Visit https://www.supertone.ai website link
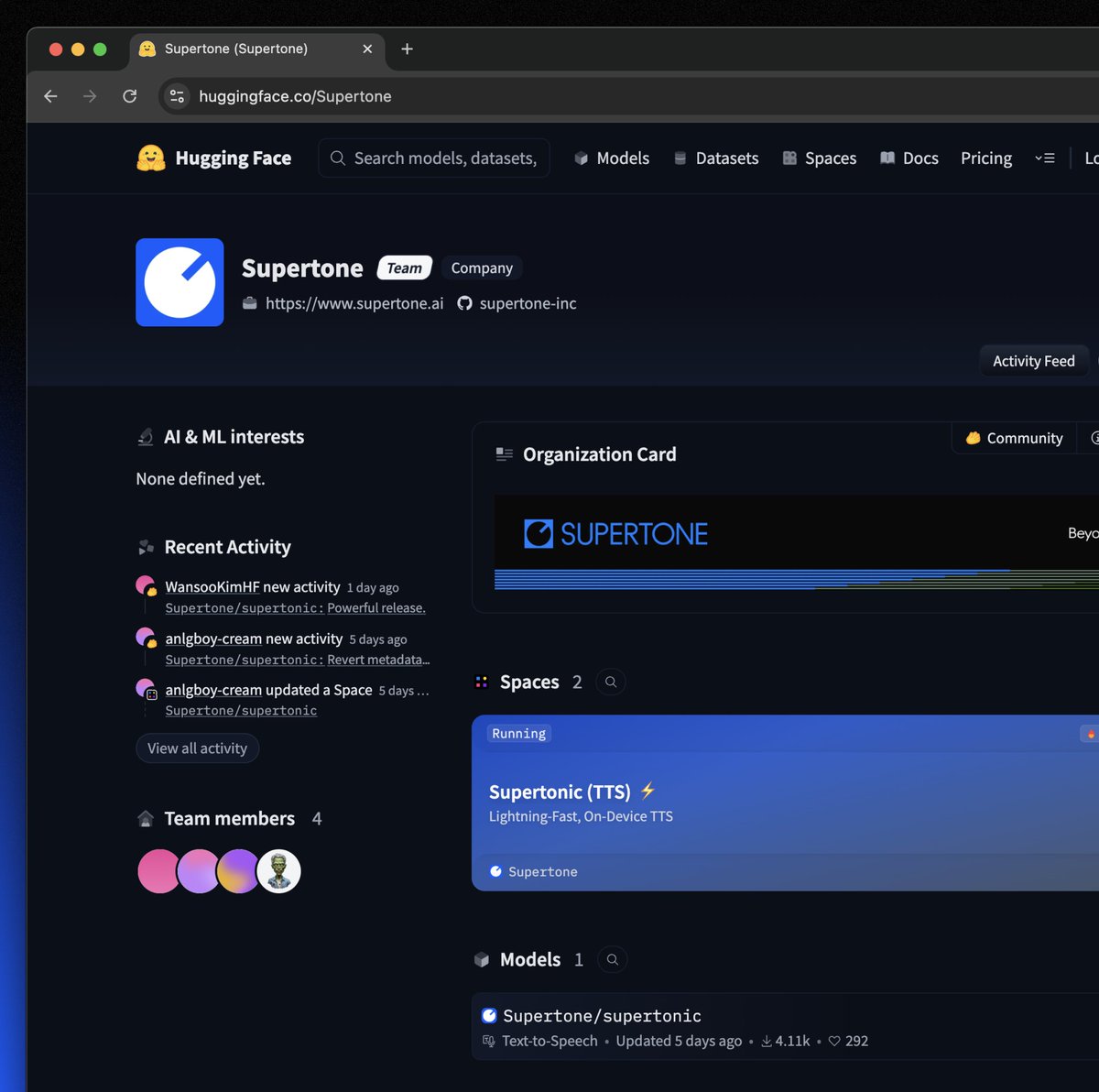 (354, 303)
